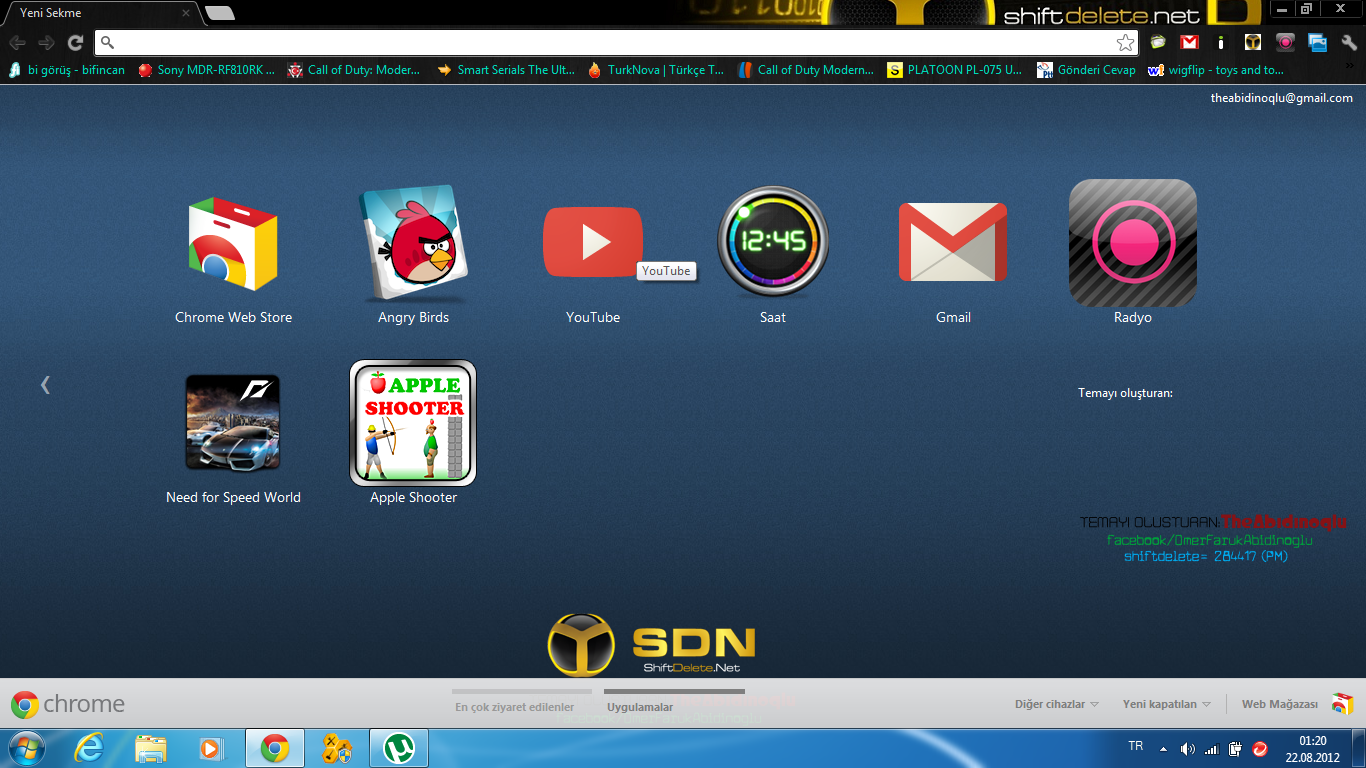Go to previous page with left arrow

[x=45, y=384]
